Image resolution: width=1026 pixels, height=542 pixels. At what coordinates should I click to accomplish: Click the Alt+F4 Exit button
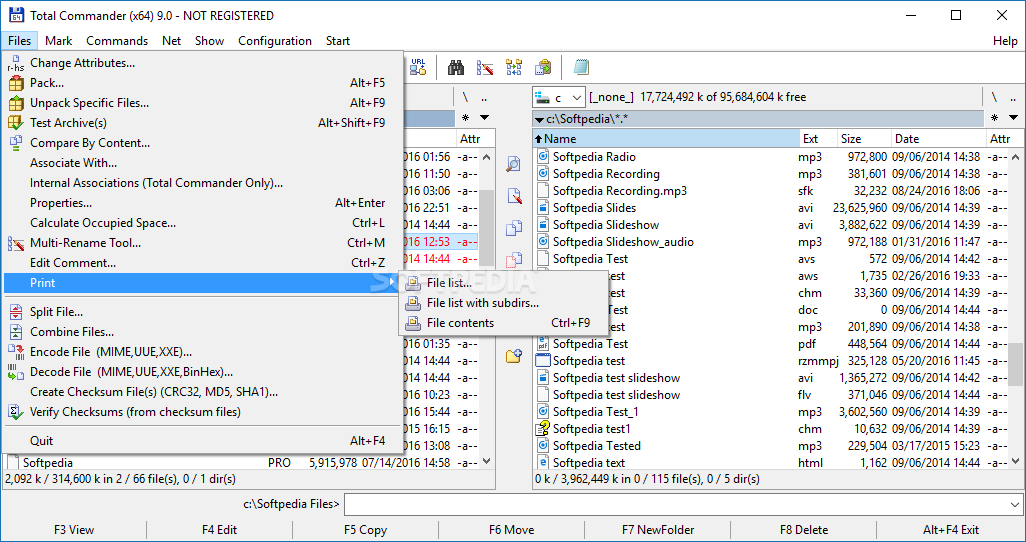click(951, 530)
